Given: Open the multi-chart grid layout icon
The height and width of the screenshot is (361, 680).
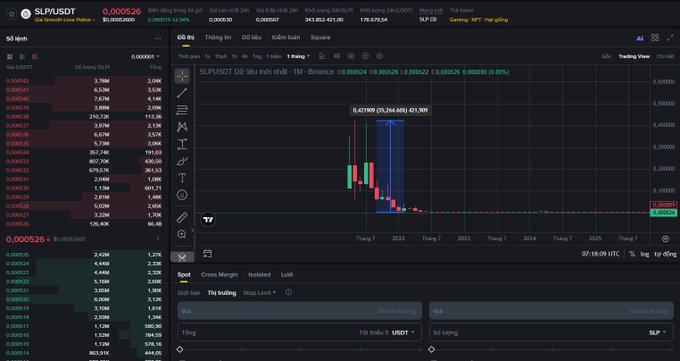Looking at the screenshot, I should coord(655,38).
